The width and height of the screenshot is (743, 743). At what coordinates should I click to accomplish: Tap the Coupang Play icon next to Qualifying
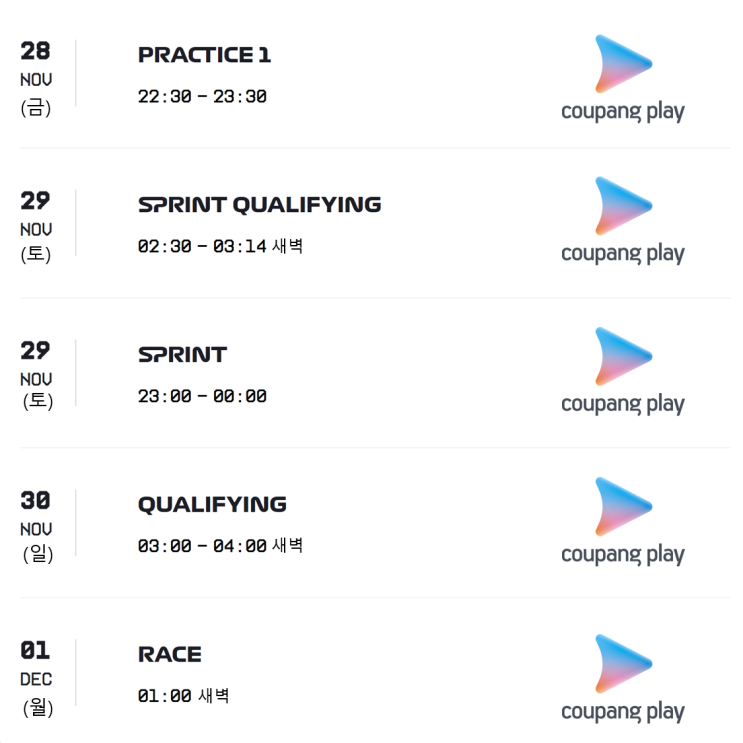(x=622, y=521)
